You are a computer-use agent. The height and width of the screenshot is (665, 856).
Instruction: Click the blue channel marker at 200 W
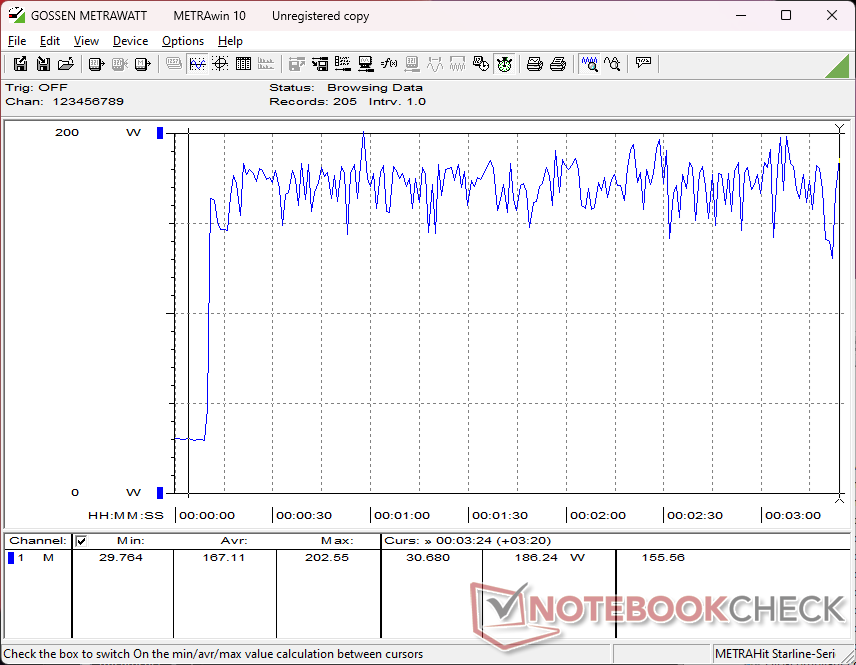point(160,133)
